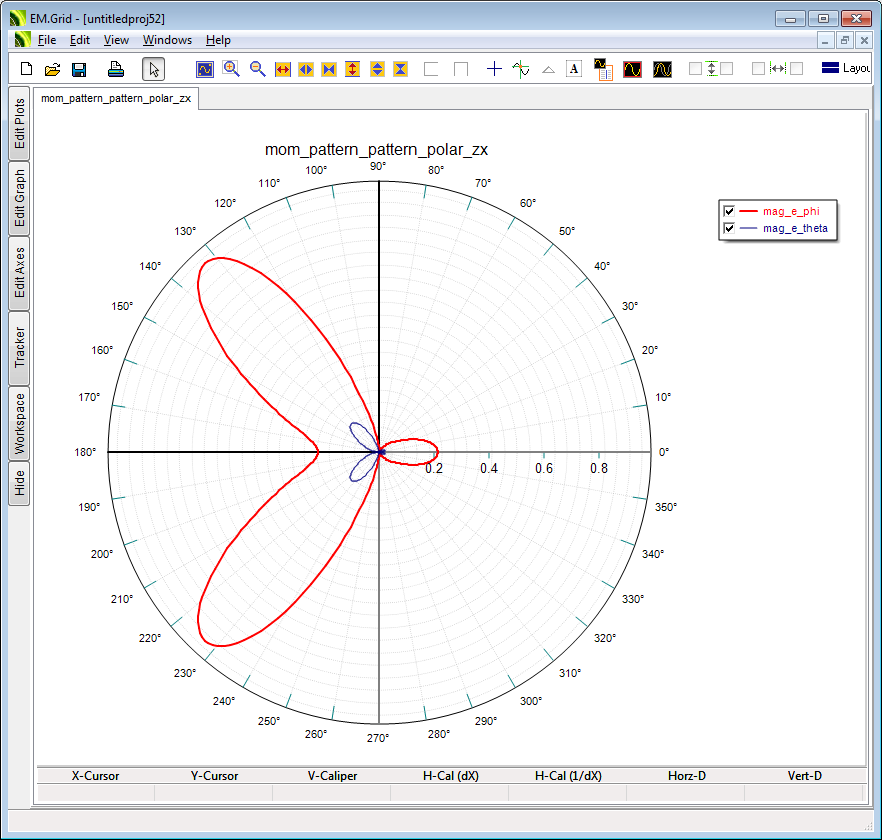Click the zoom in magnifier icon
The image size is (882, 840).
[231, 69]
